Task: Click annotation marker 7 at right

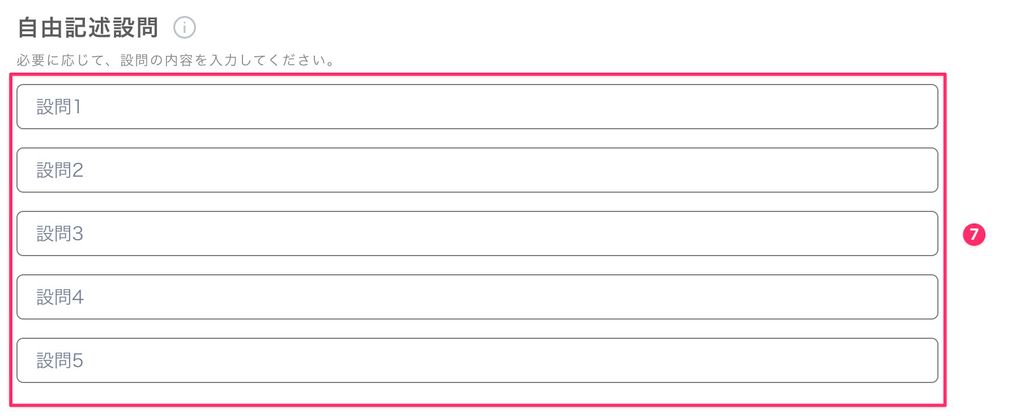Action: [x=975, y=234]
